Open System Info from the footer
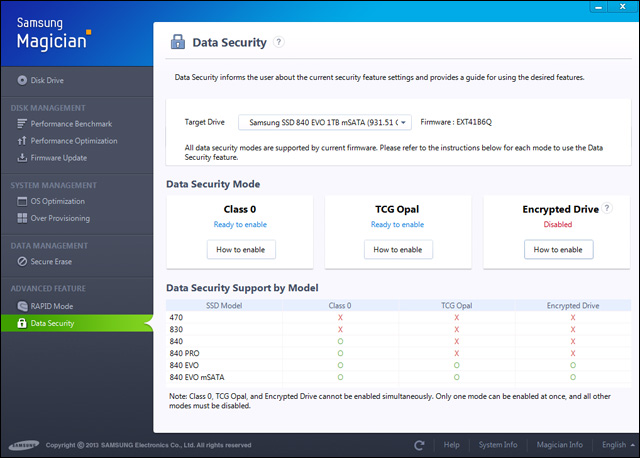This screenshot has height=458, width=640. pos(497,445)
